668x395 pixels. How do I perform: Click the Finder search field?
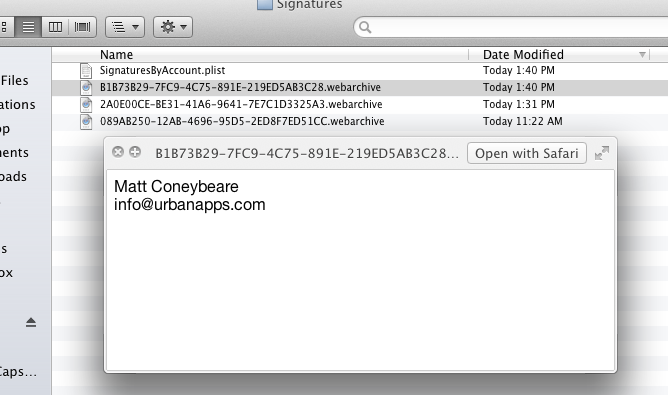511,27
